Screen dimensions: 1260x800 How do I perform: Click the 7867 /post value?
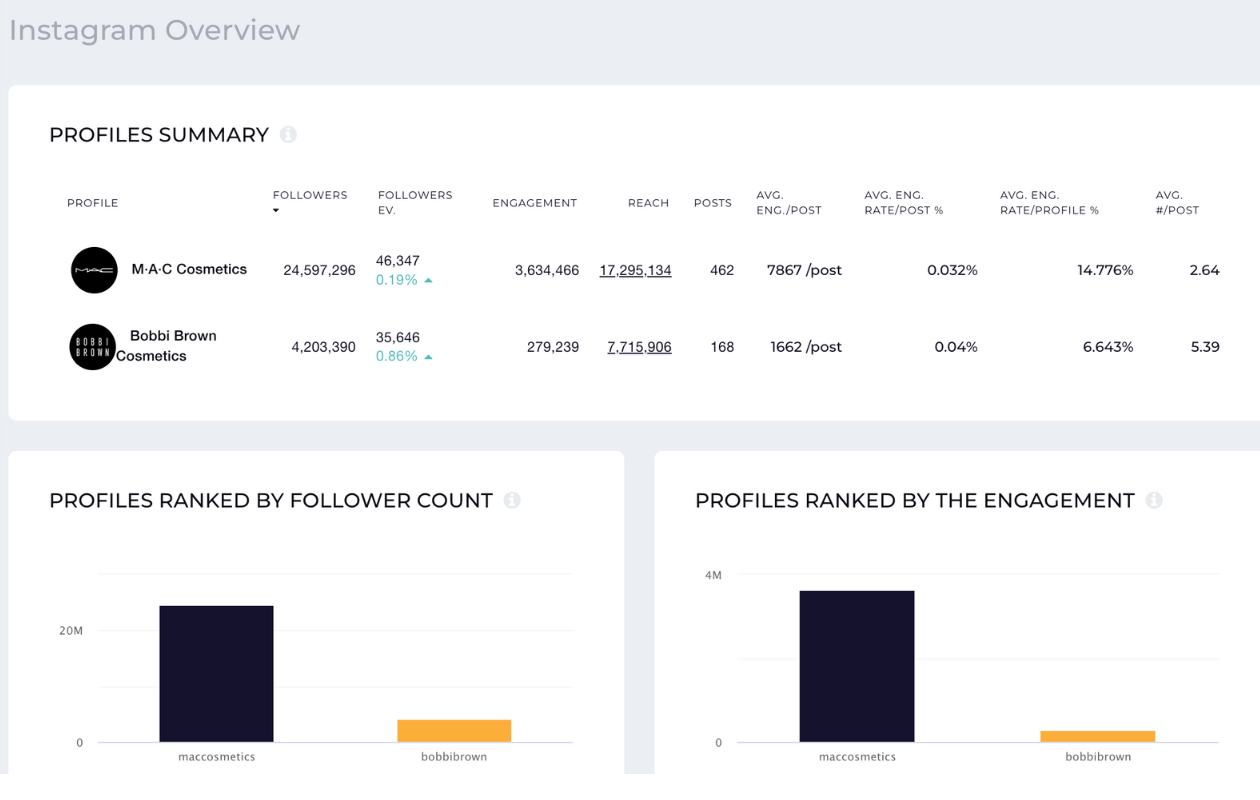[804, 270]
